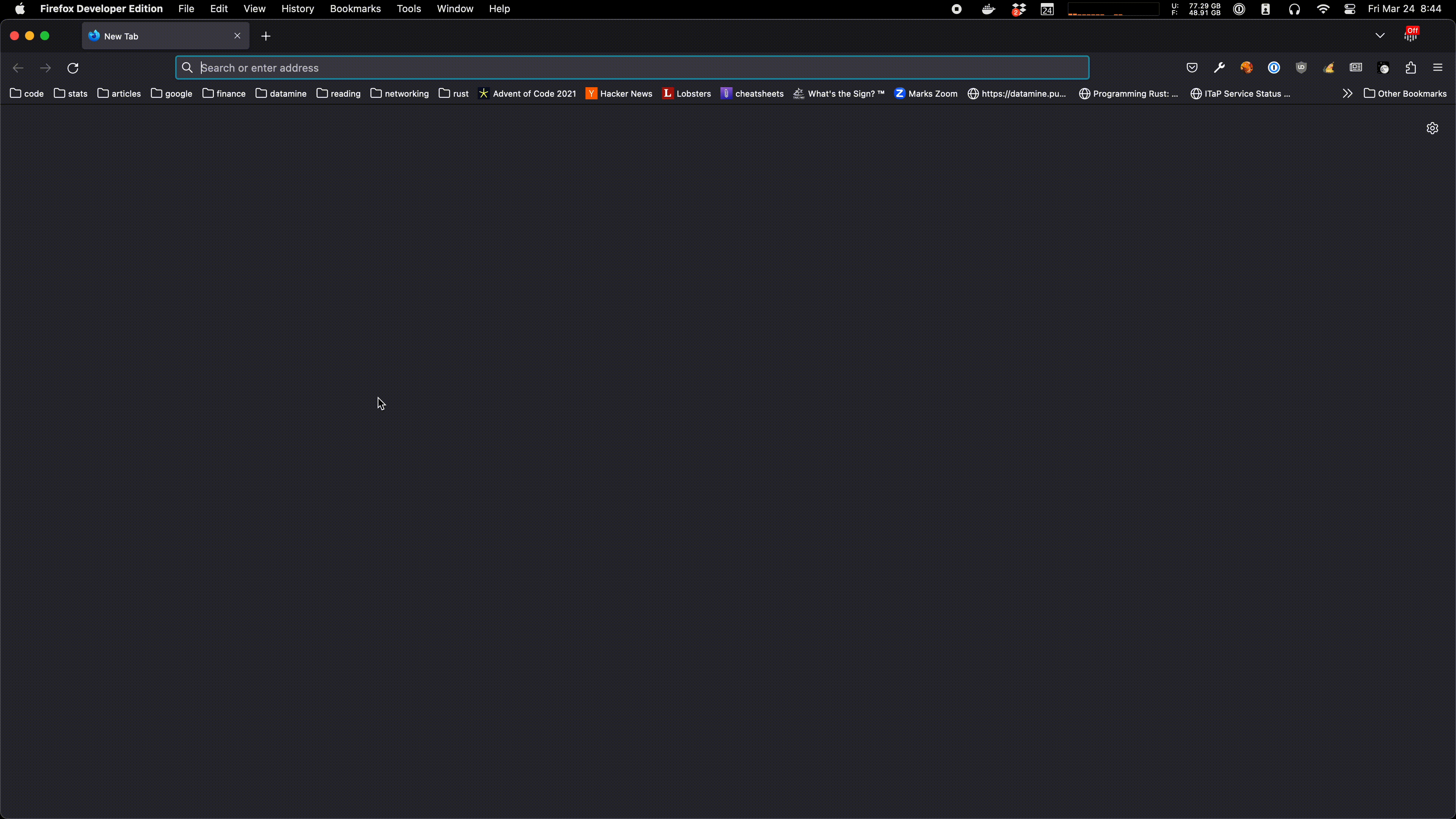Open the History menu
This screenshot has height=819, width=1456.
pyautogui.click(x=297, y=9)
